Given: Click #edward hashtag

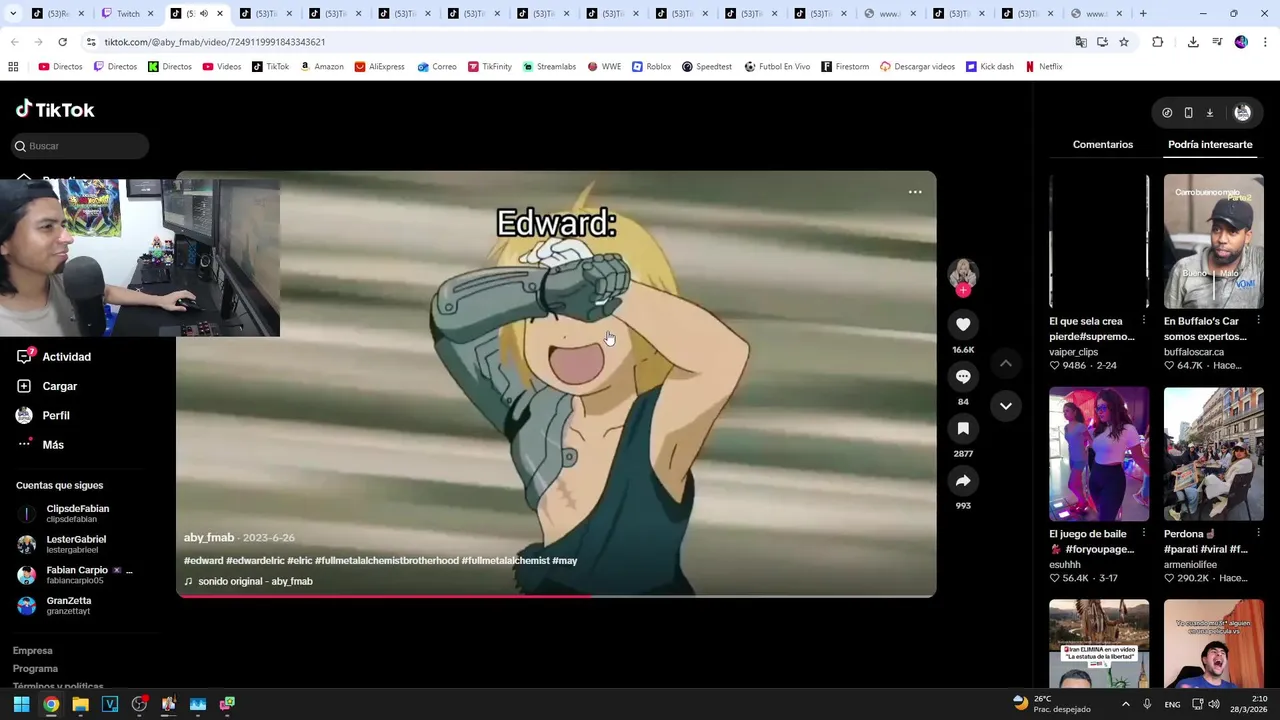Looking at the screenshot, I should tap(203, 561).
